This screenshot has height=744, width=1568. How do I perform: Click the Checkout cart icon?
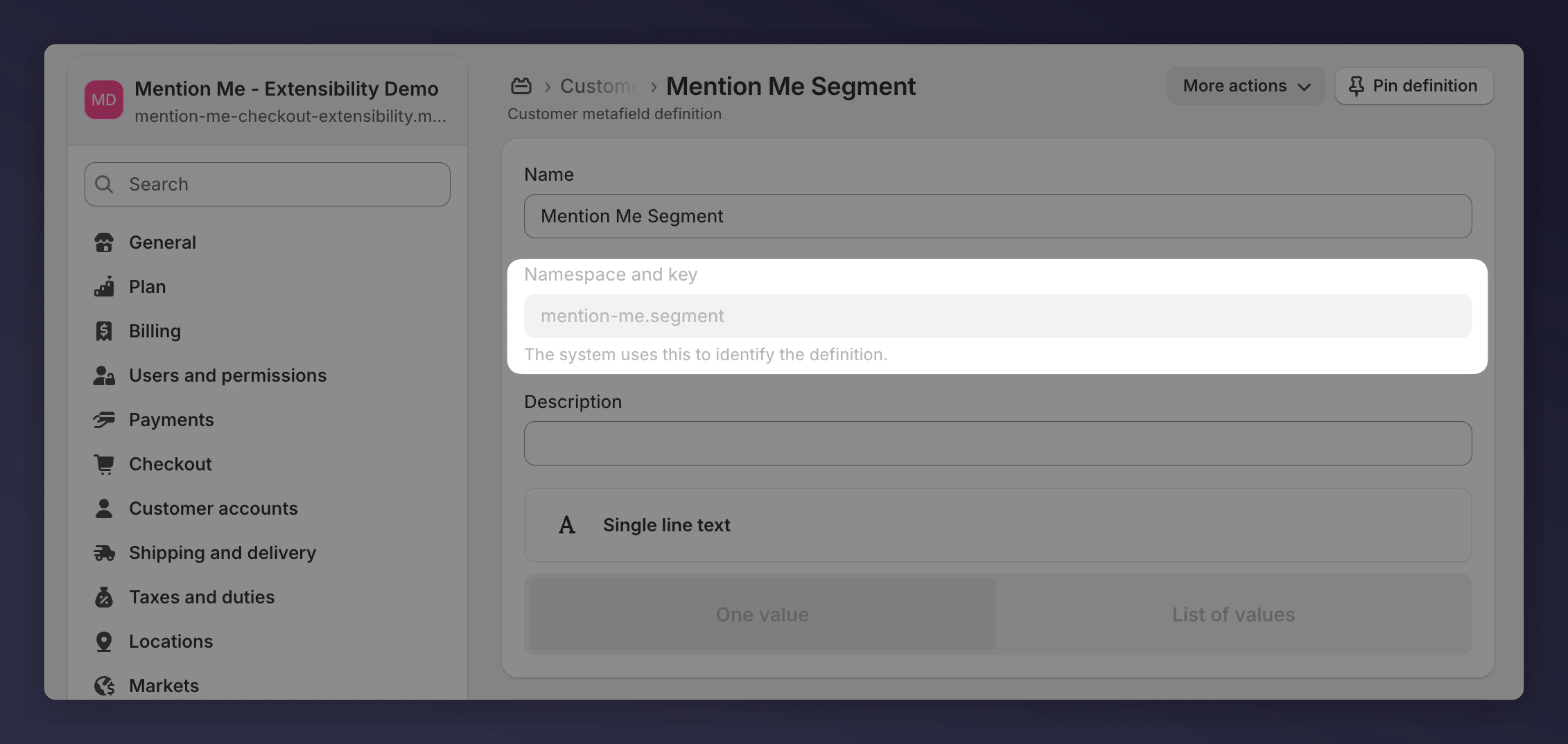104,464
